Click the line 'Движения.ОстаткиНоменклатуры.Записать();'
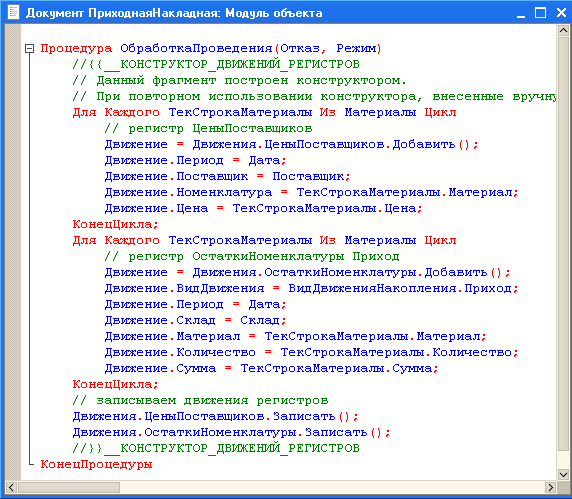The width and height of the screenshot is (572, 499). click(231, 433)
